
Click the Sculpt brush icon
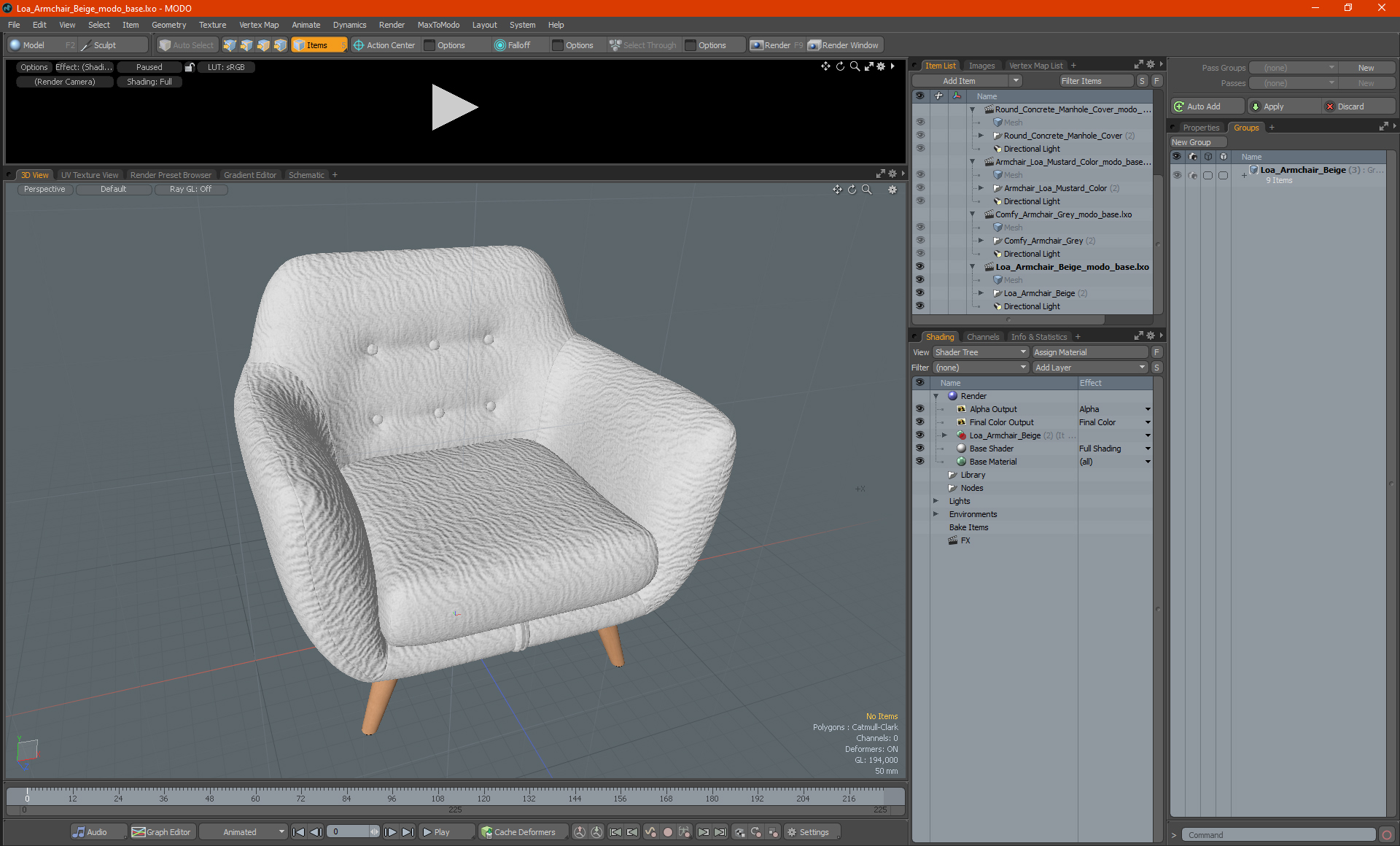(86, 45)
